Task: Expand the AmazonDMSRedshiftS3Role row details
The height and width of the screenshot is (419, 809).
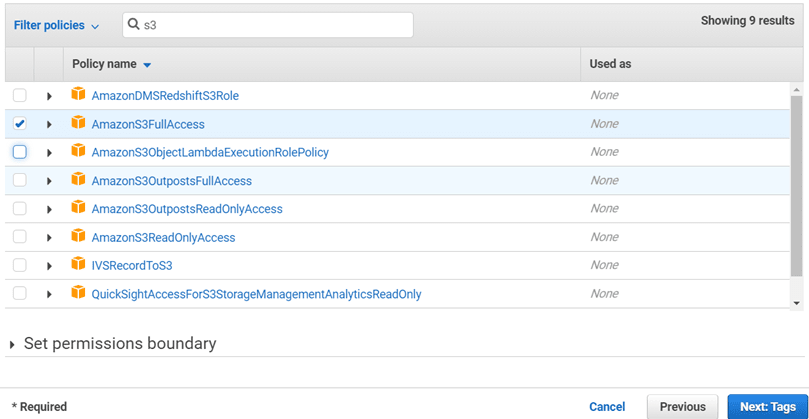Action: [50, 96]
